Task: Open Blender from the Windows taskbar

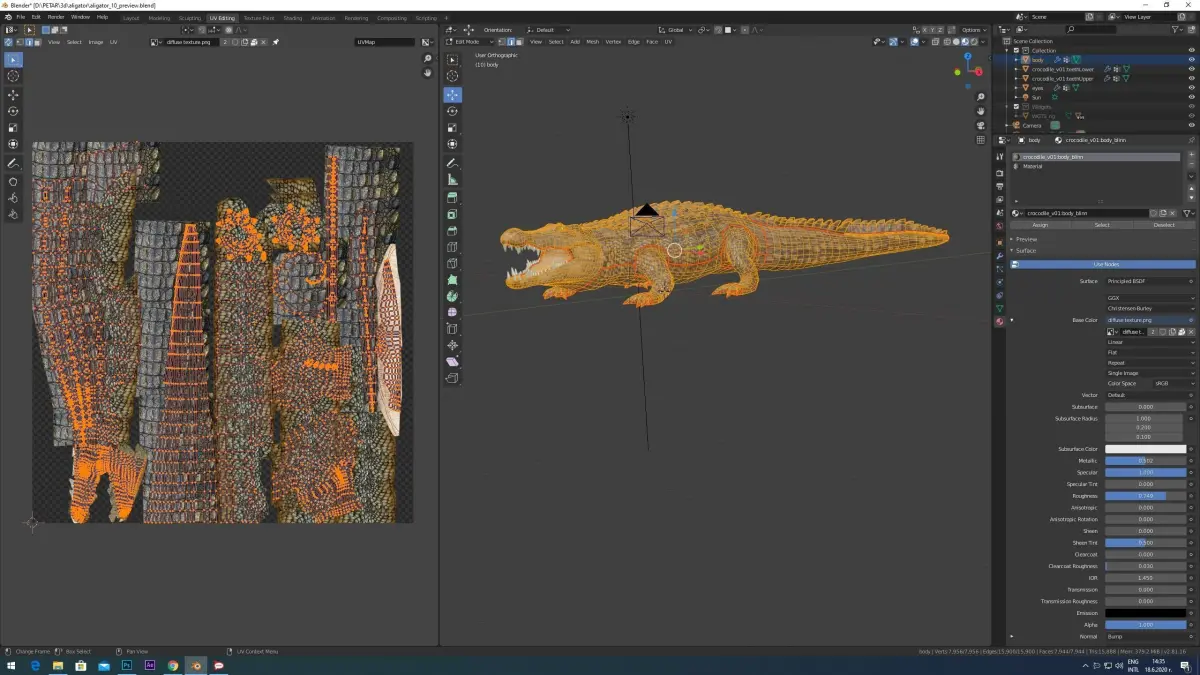Action: [195, 665]
